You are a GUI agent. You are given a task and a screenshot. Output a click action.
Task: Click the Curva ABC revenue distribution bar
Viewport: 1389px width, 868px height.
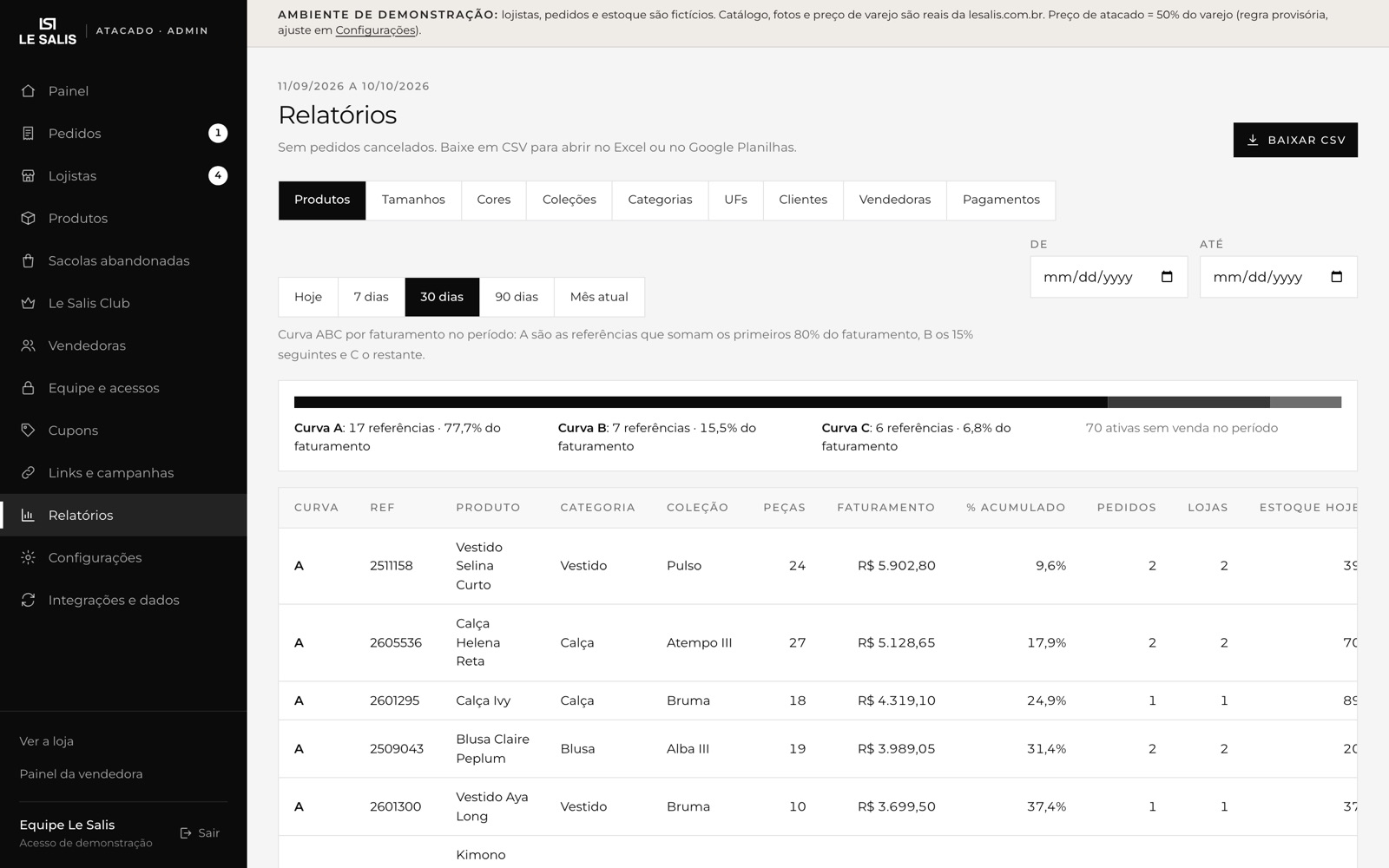coord(818,402)
